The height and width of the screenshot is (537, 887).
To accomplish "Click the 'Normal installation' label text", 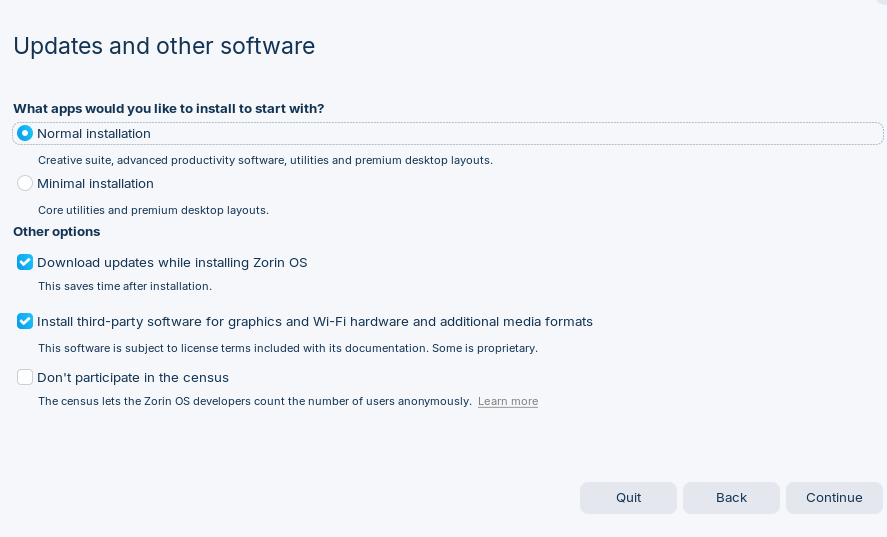I will click(x=94, y=134).
